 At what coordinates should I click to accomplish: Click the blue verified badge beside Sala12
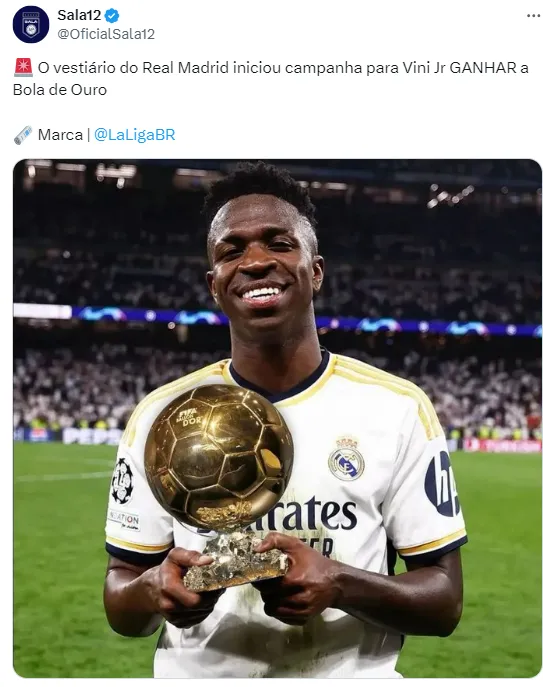(112, 16)
